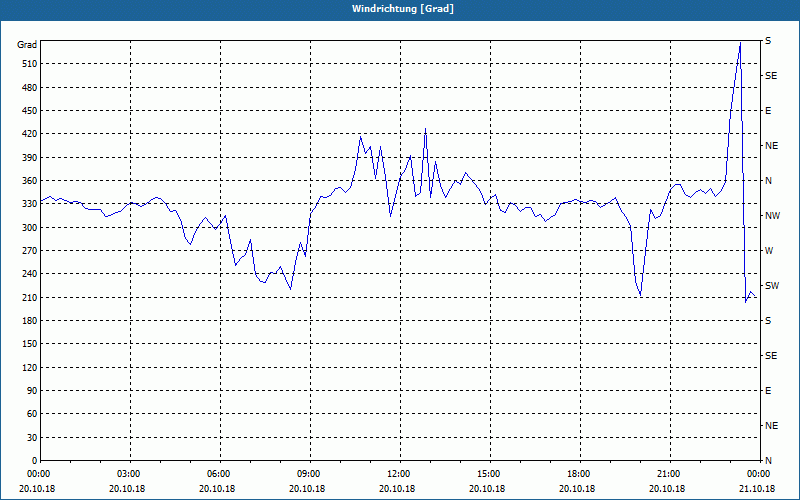Select the 06:00 time label
This screenshot has width=800, height=500.
(220, 473)
